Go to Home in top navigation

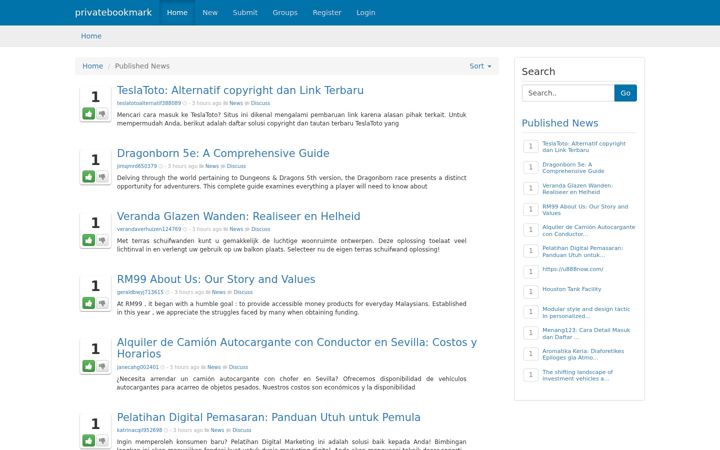(x=177, y=12)
